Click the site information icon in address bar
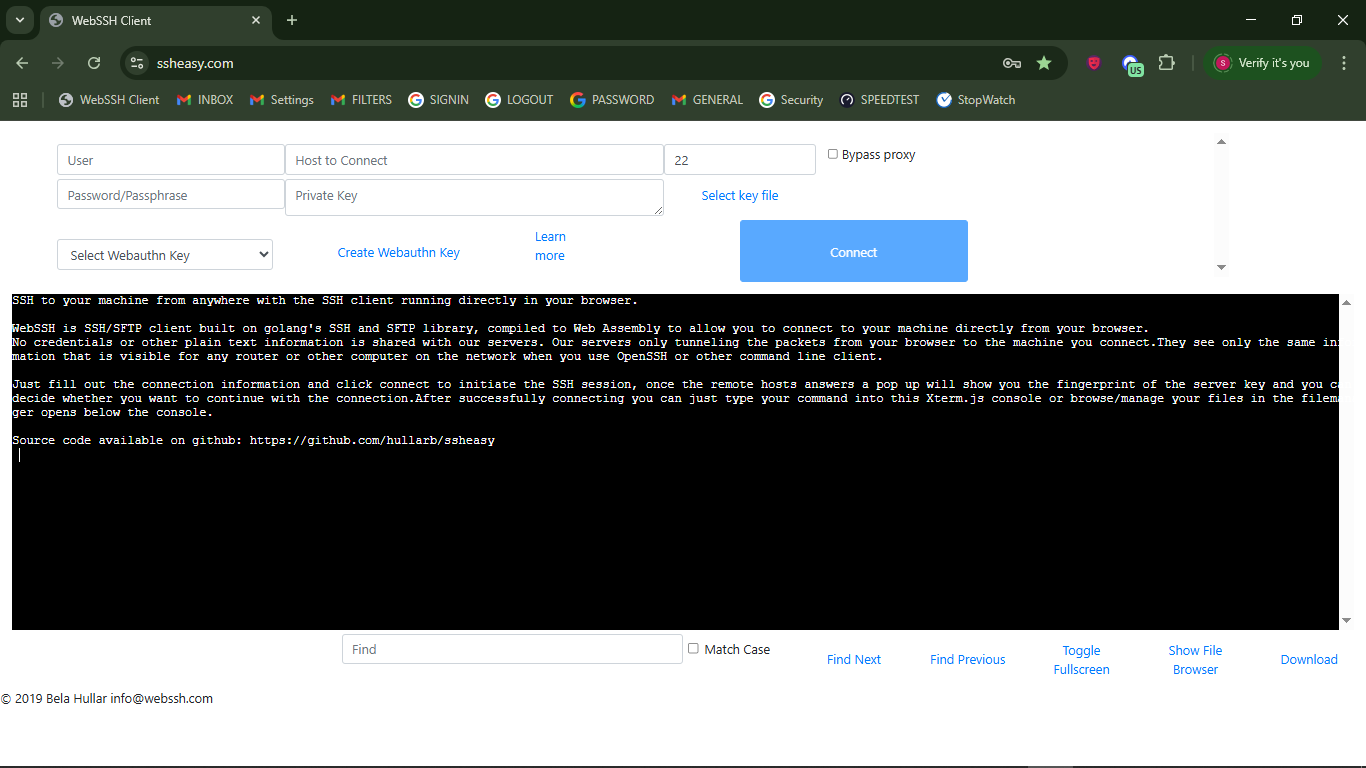Viewport: 1366px width, 768px height. point(138,63)
